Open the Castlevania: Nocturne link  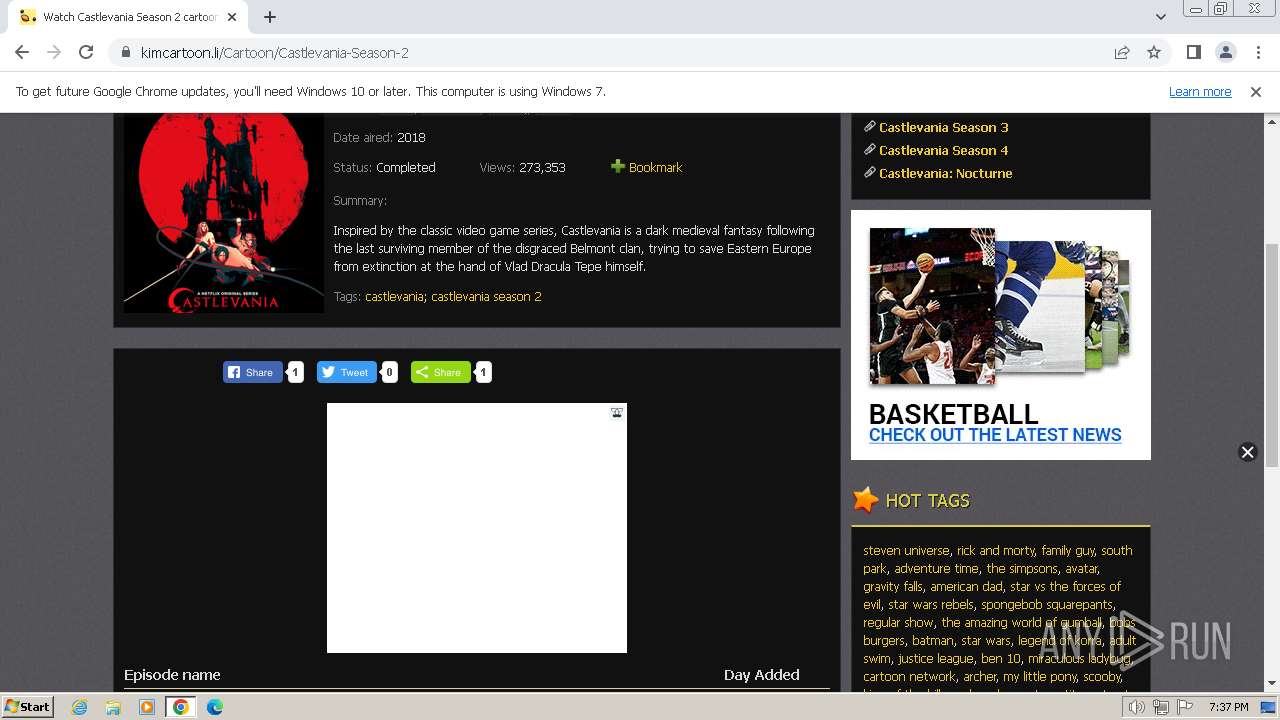[945, 173]
